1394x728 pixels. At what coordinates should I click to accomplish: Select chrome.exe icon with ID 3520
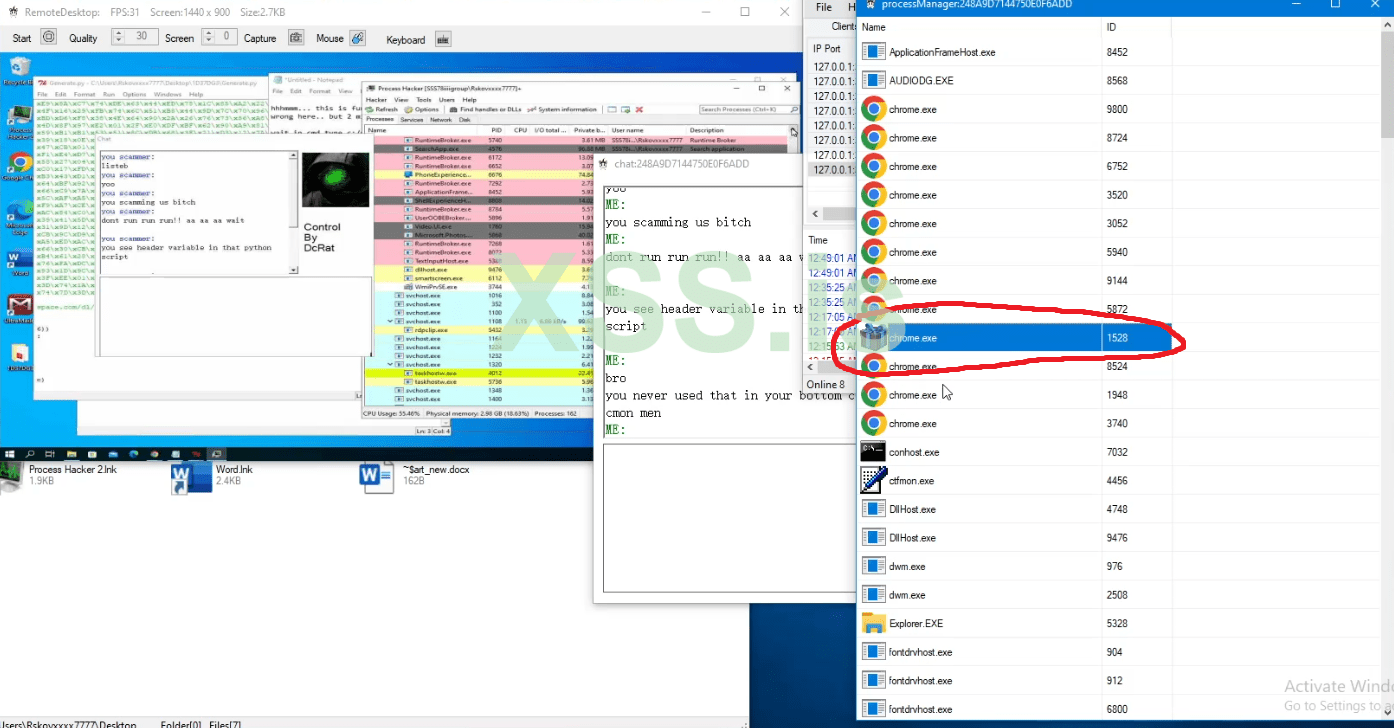874,195
